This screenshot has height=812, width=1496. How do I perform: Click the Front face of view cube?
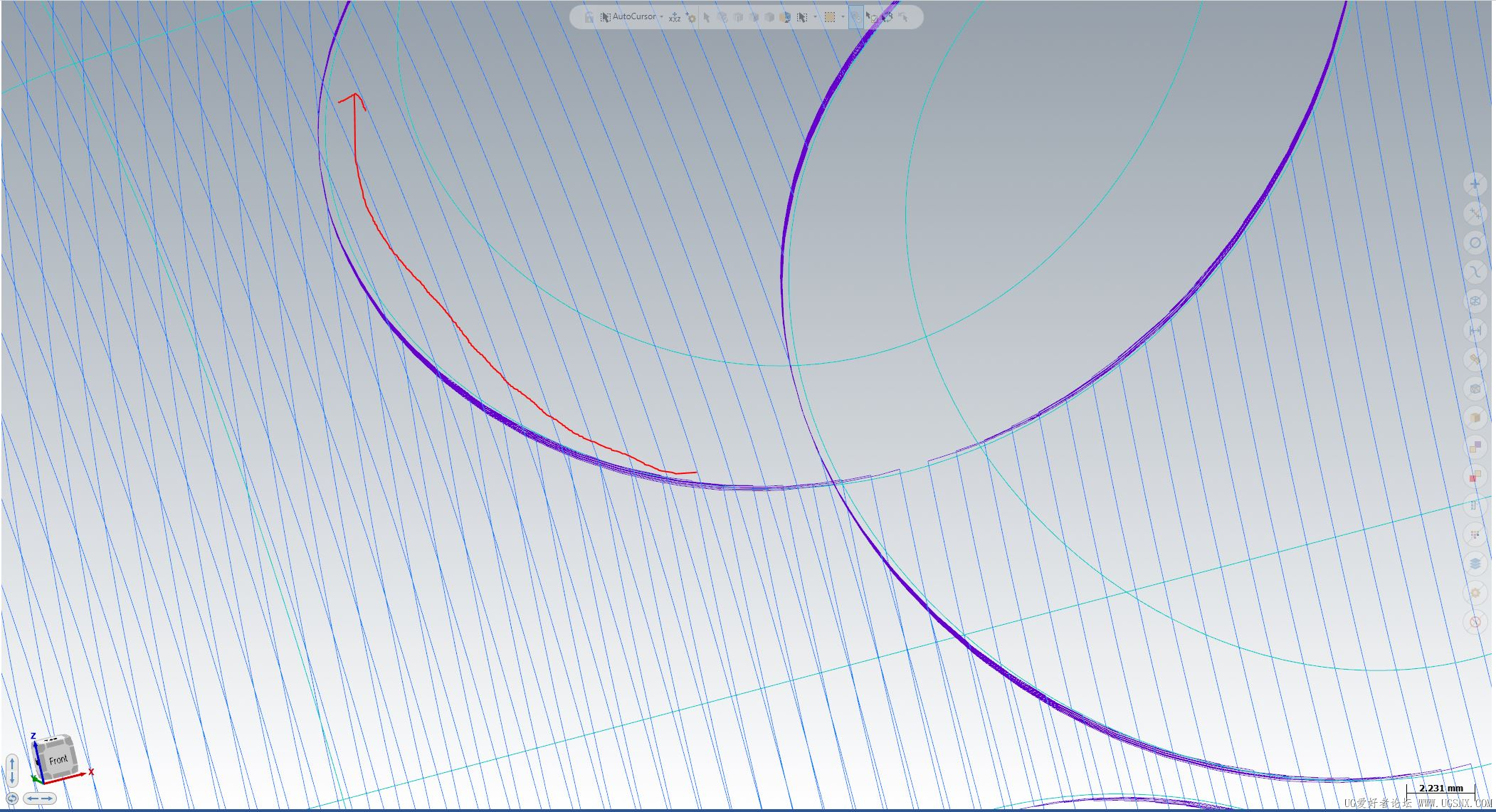click(58, 759)
